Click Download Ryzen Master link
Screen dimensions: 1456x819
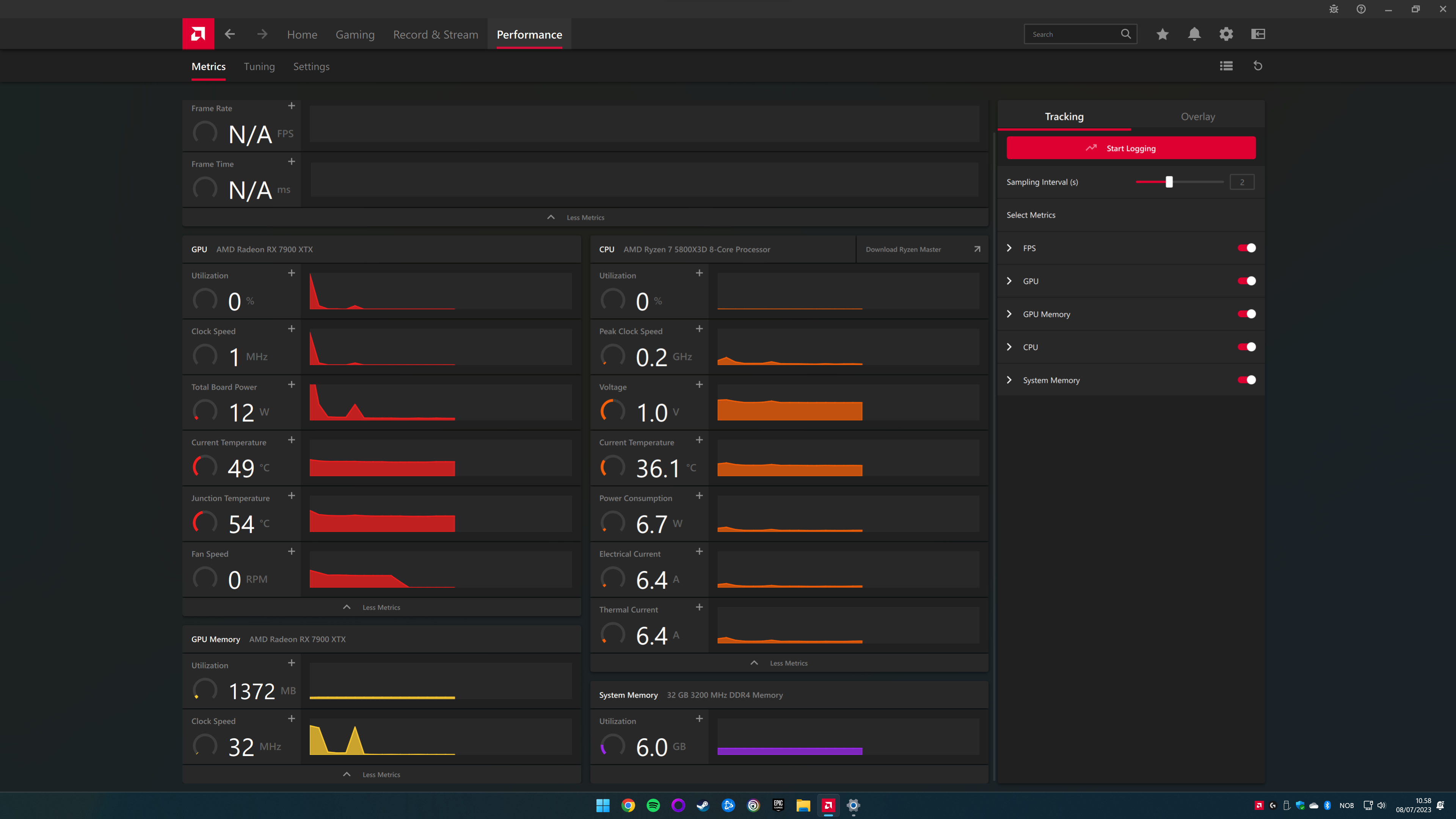923,249
